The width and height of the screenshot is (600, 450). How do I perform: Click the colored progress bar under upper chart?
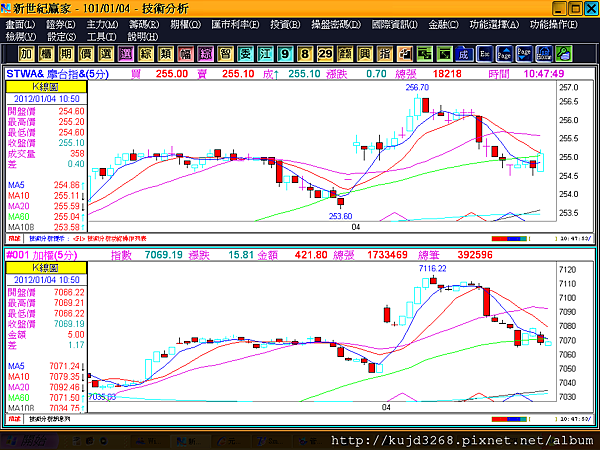[510, 239]
